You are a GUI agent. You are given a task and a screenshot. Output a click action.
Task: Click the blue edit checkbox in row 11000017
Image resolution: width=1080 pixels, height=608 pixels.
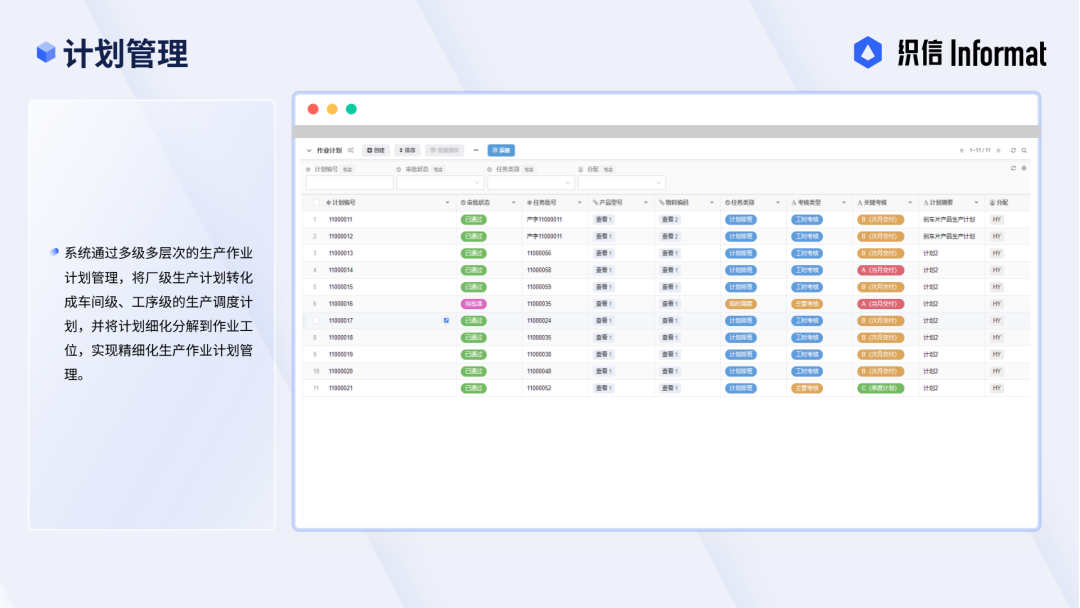(446, 321)
